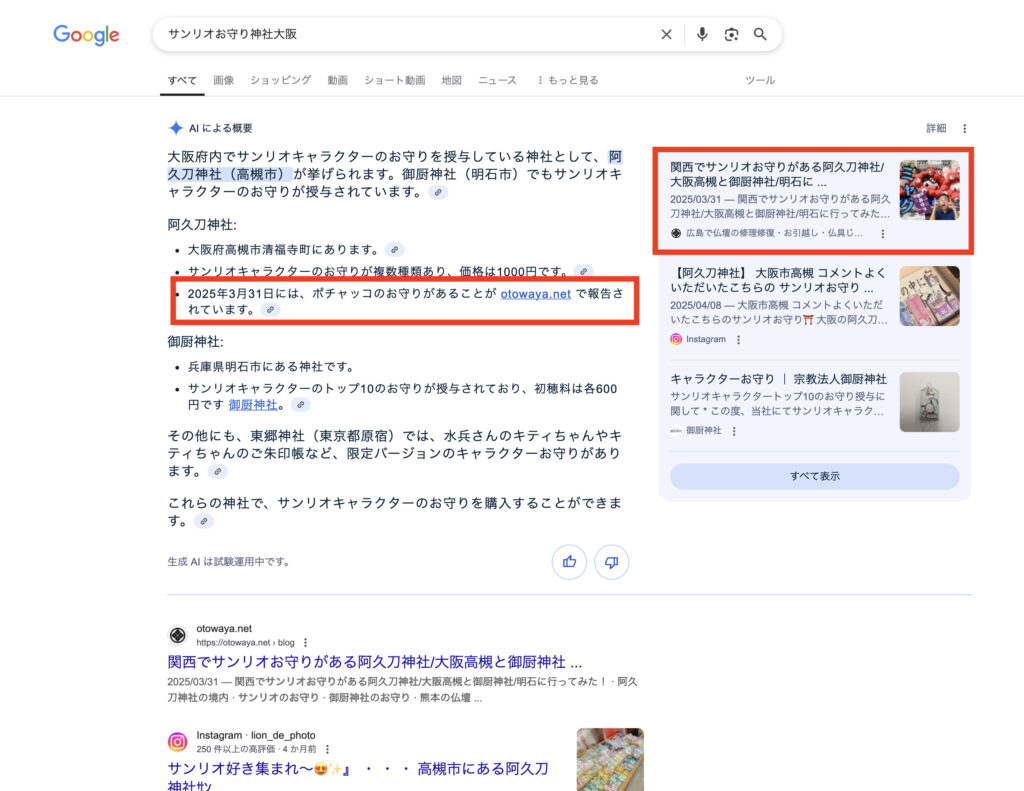1024x791 pixels.
Task: Open three-dot menu on Instagram source card
Action: [739, 340]
